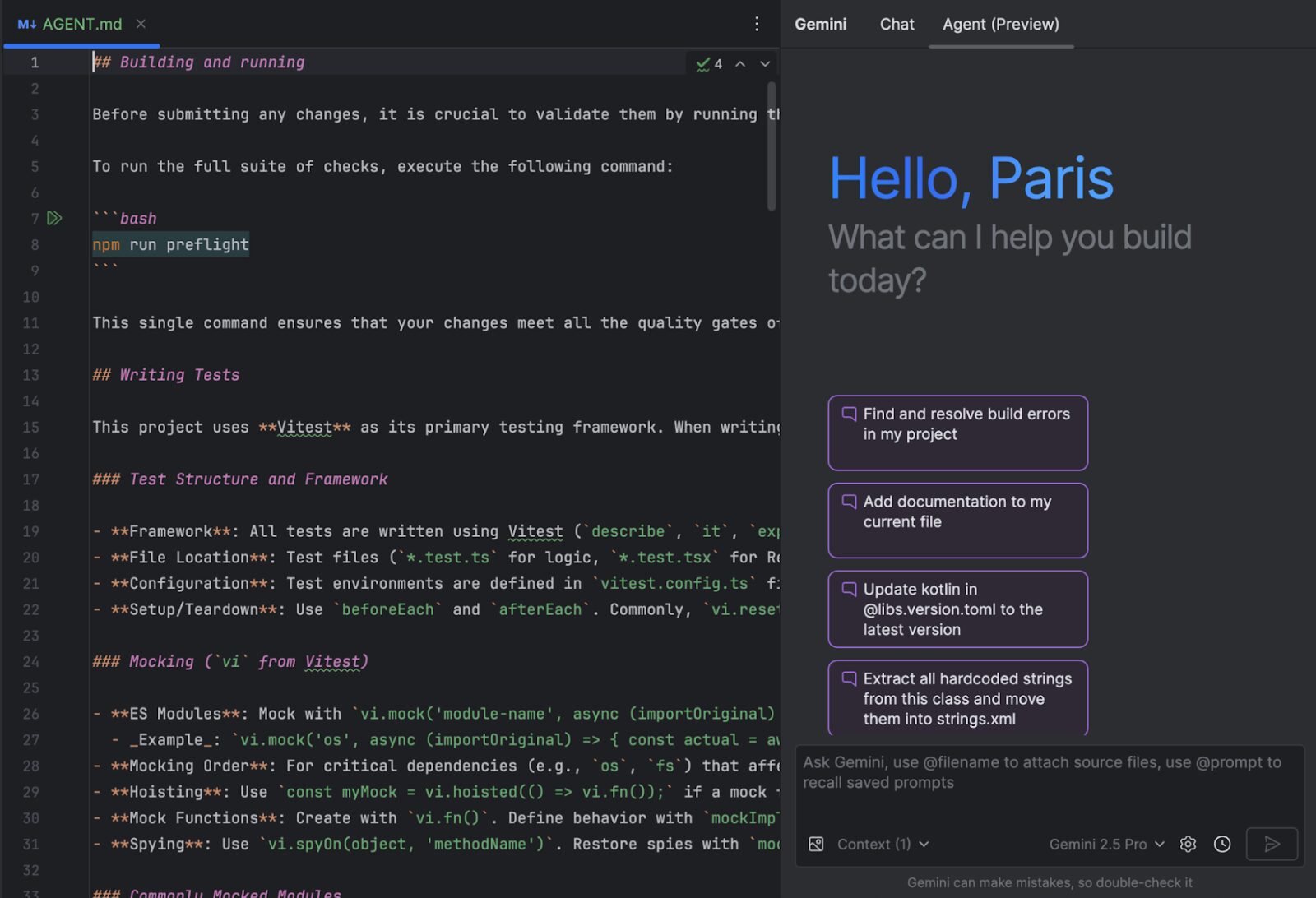Click the line 'Before submitting any changes'
The image size is (1316, 898).
coord(436,114)
